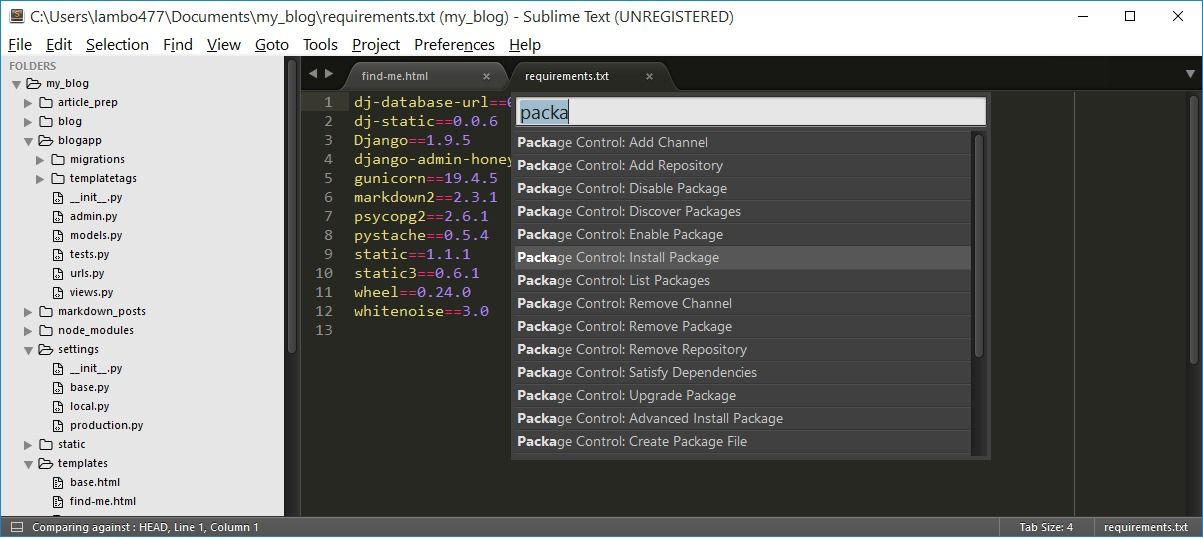Select Package Control: Satisfy Dependencies

point(742,372)
